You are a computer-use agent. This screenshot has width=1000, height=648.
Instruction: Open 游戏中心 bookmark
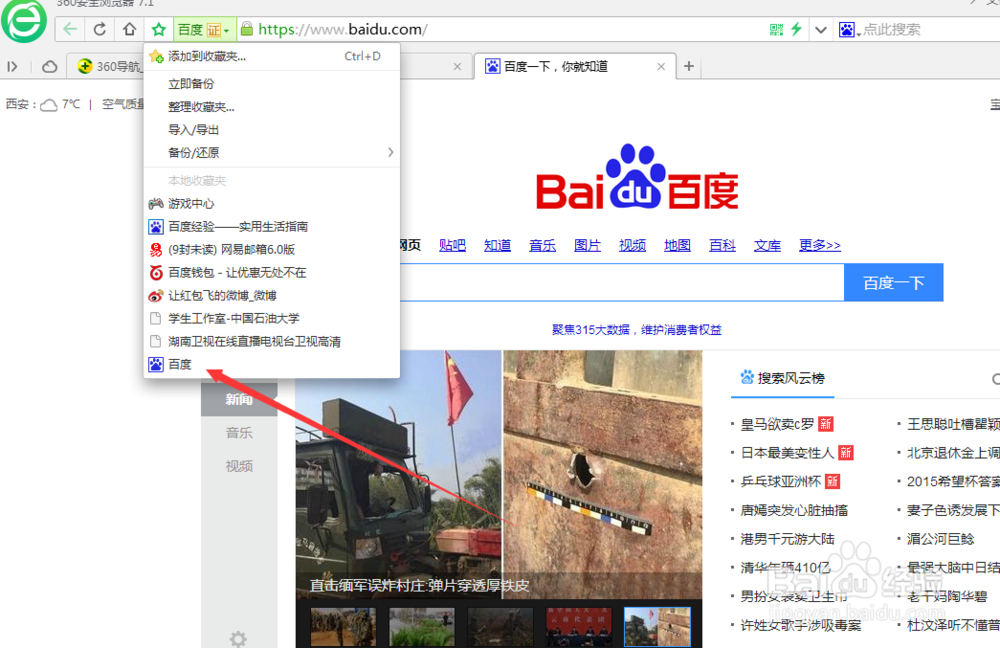tap(272, 203)
